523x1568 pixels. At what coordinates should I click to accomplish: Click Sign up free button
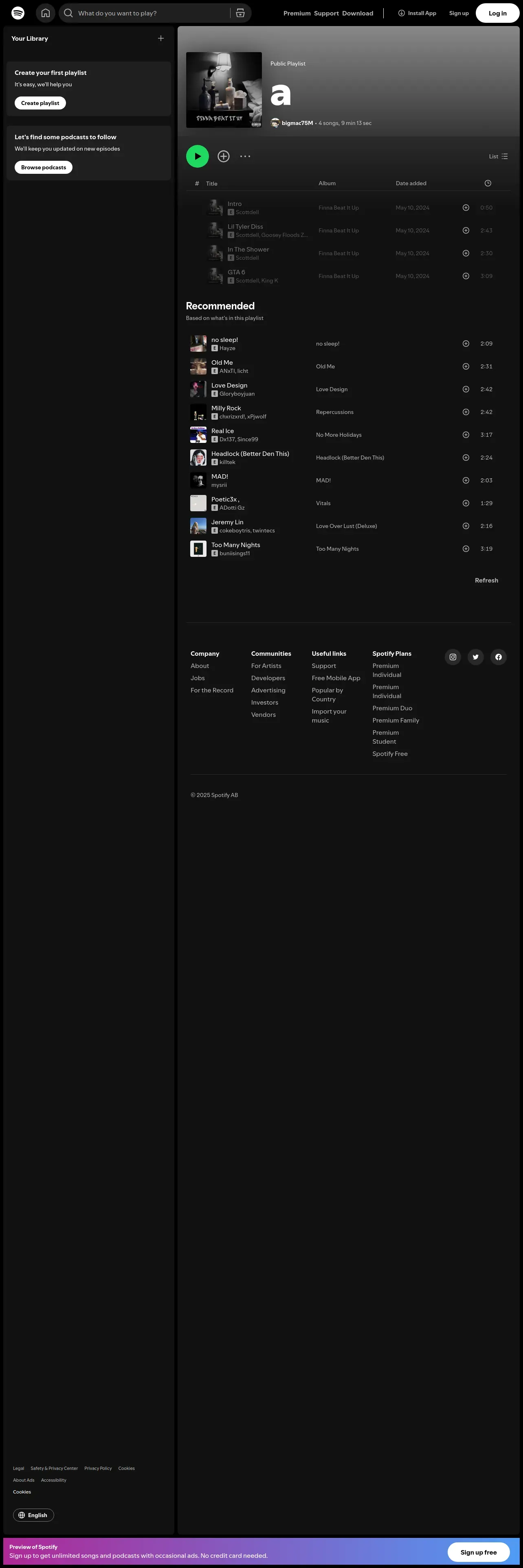pos(479,1552)
